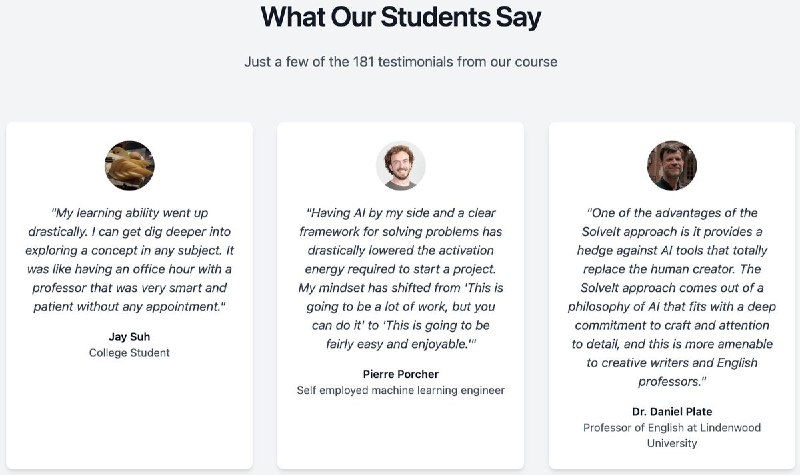
Task: Click the Pierre Porcher name text
Action: [400, 374]
